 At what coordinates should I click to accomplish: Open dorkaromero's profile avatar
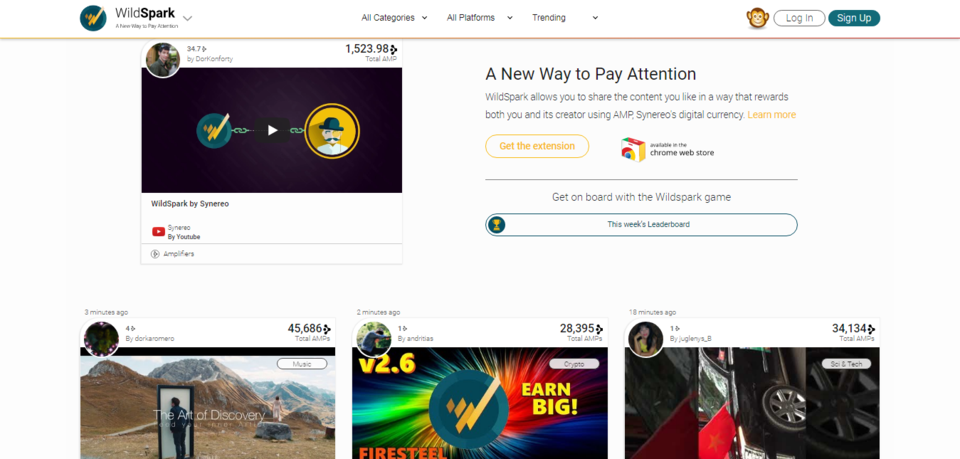pos(101,338)
